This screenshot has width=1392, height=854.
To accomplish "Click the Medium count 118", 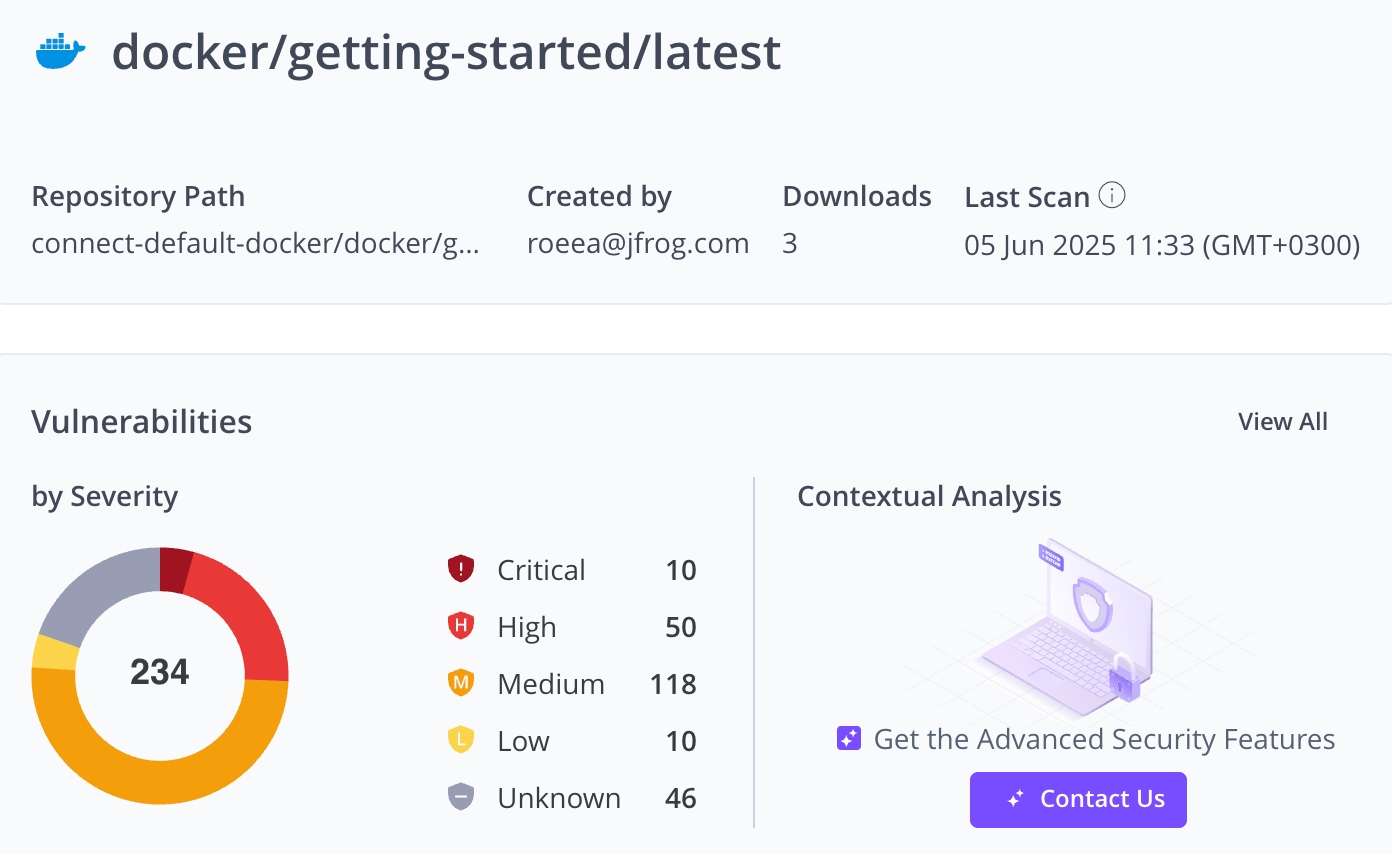I will pos(672,684).
